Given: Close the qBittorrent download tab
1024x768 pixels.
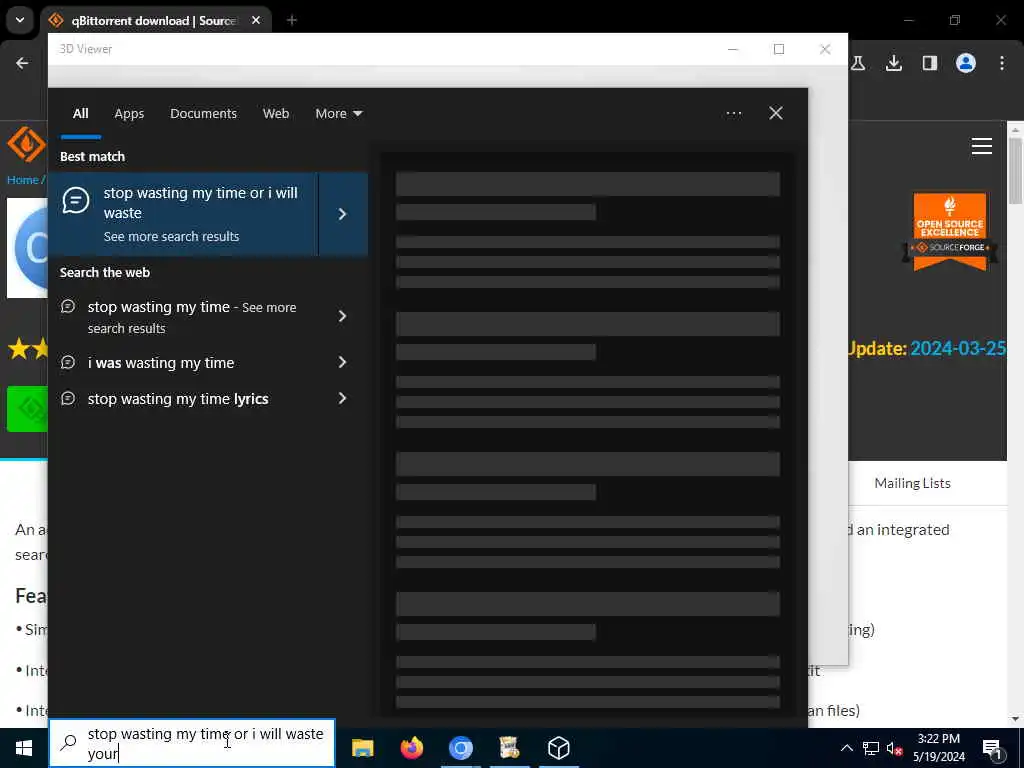Looking at the screenshot, I should pos(256,21).
